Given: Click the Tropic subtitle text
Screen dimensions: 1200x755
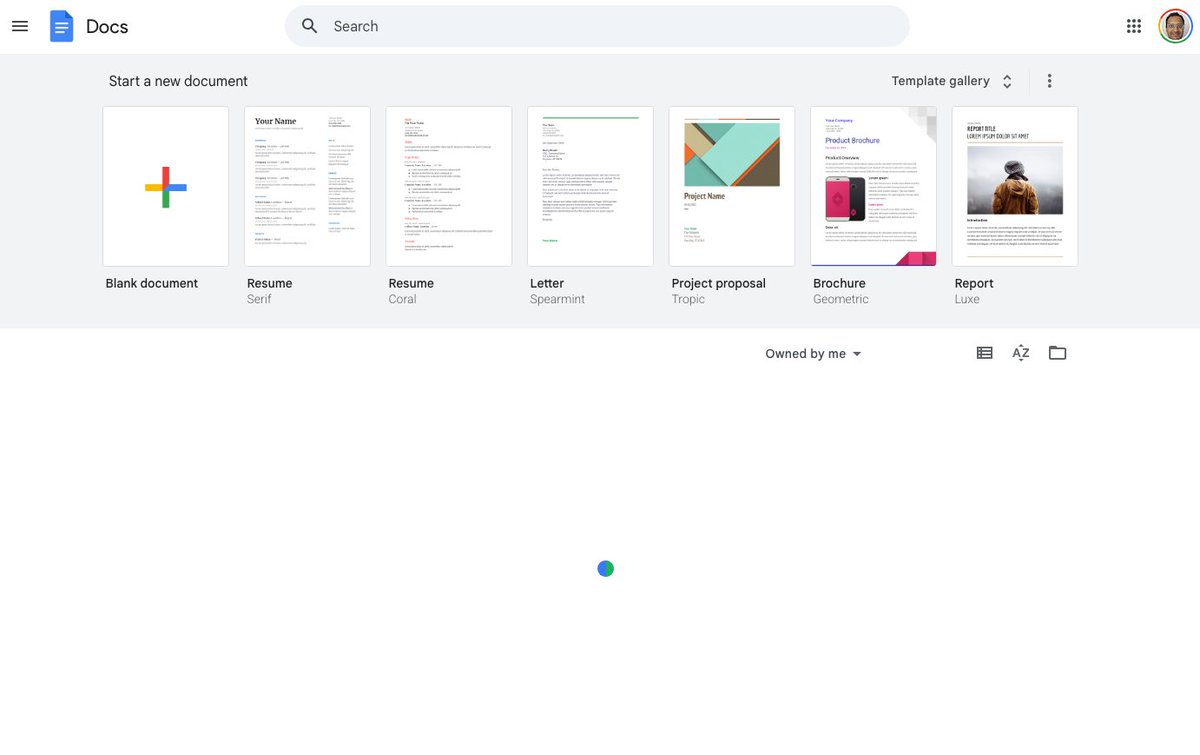Looking at the screenshot, I should pyautogui.click(x=688, y=299).
